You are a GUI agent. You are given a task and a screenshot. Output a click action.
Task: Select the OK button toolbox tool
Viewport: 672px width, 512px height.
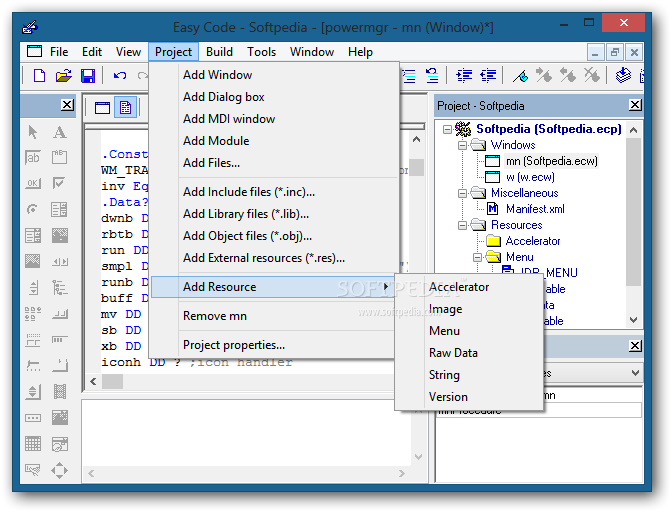(33, 183)
